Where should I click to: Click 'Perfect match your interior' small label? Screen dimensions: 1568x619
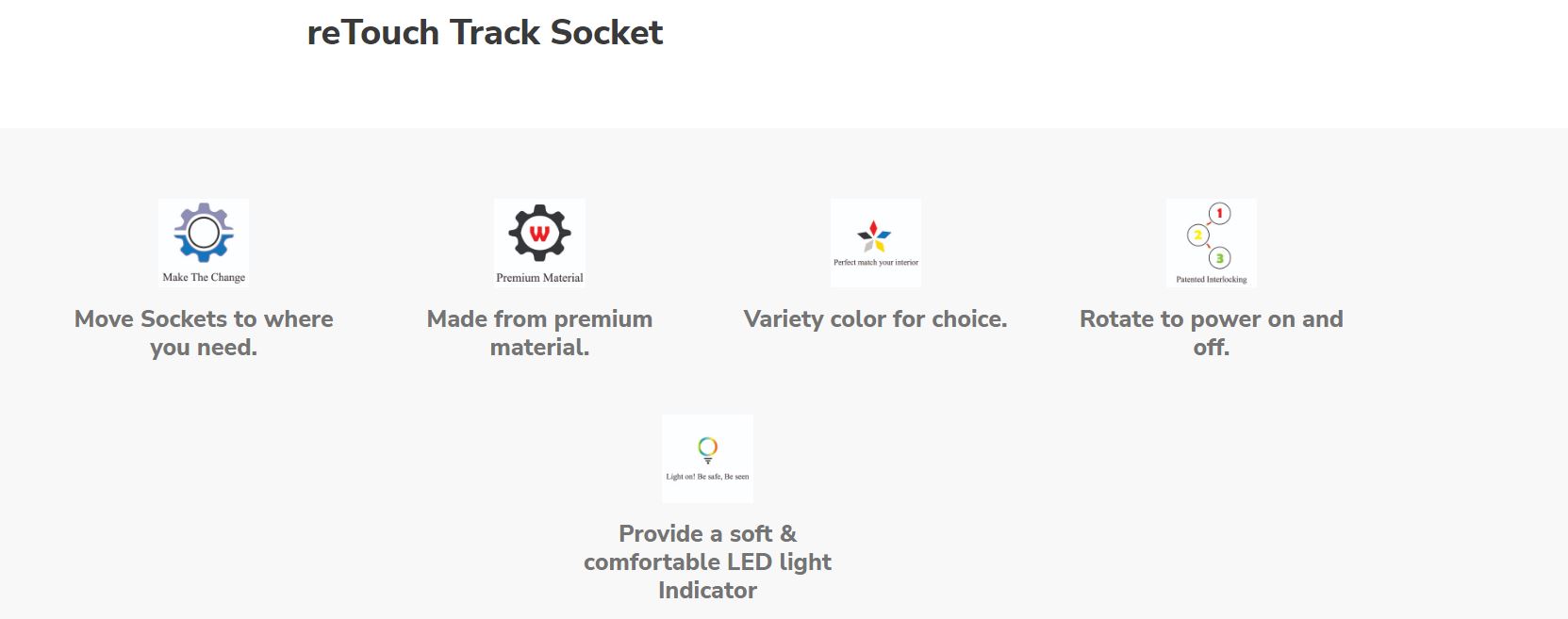coord(876,263)
